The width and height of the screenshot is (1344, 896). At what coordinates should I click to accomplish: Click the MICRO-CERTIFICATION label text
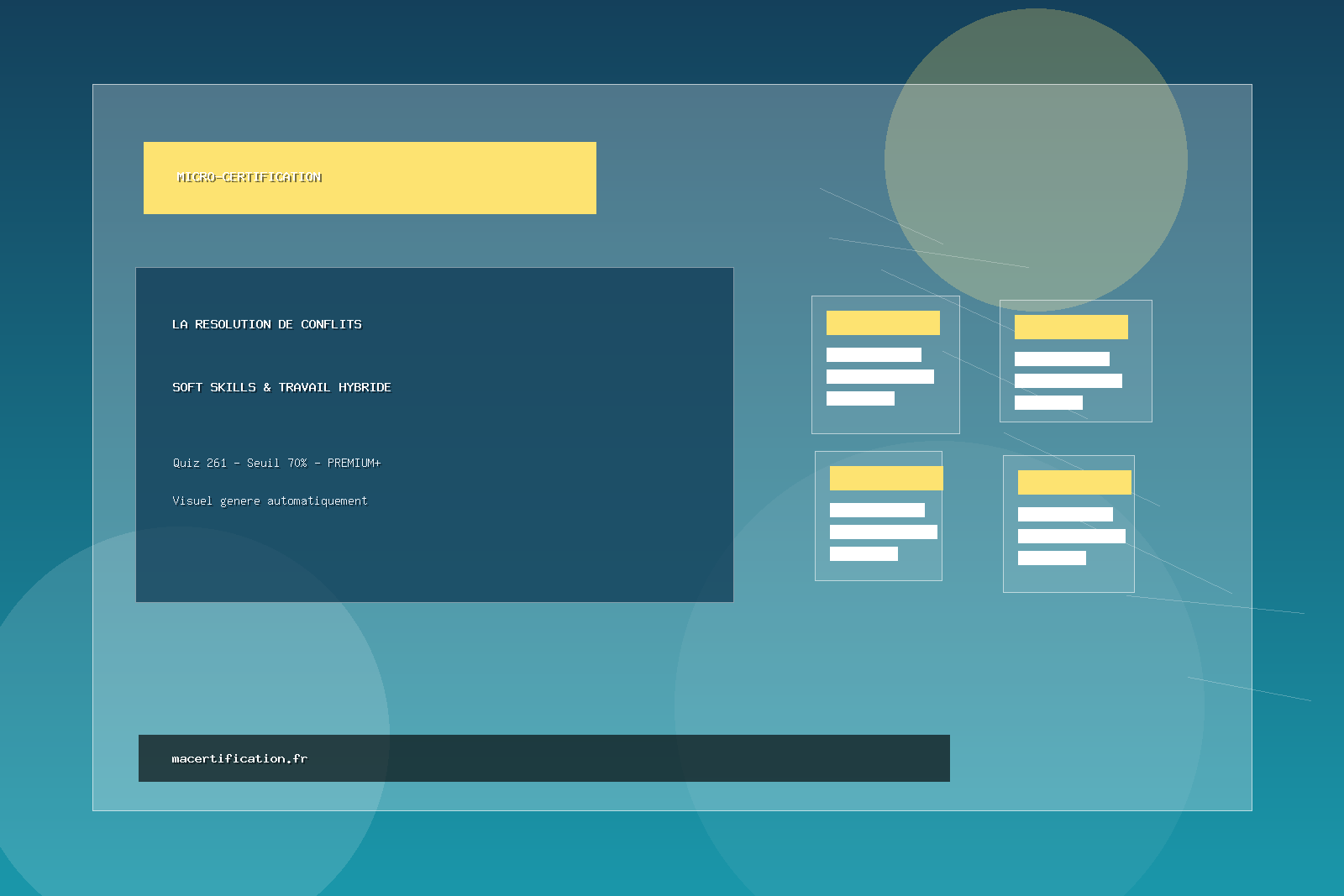[x=249, y=177]
